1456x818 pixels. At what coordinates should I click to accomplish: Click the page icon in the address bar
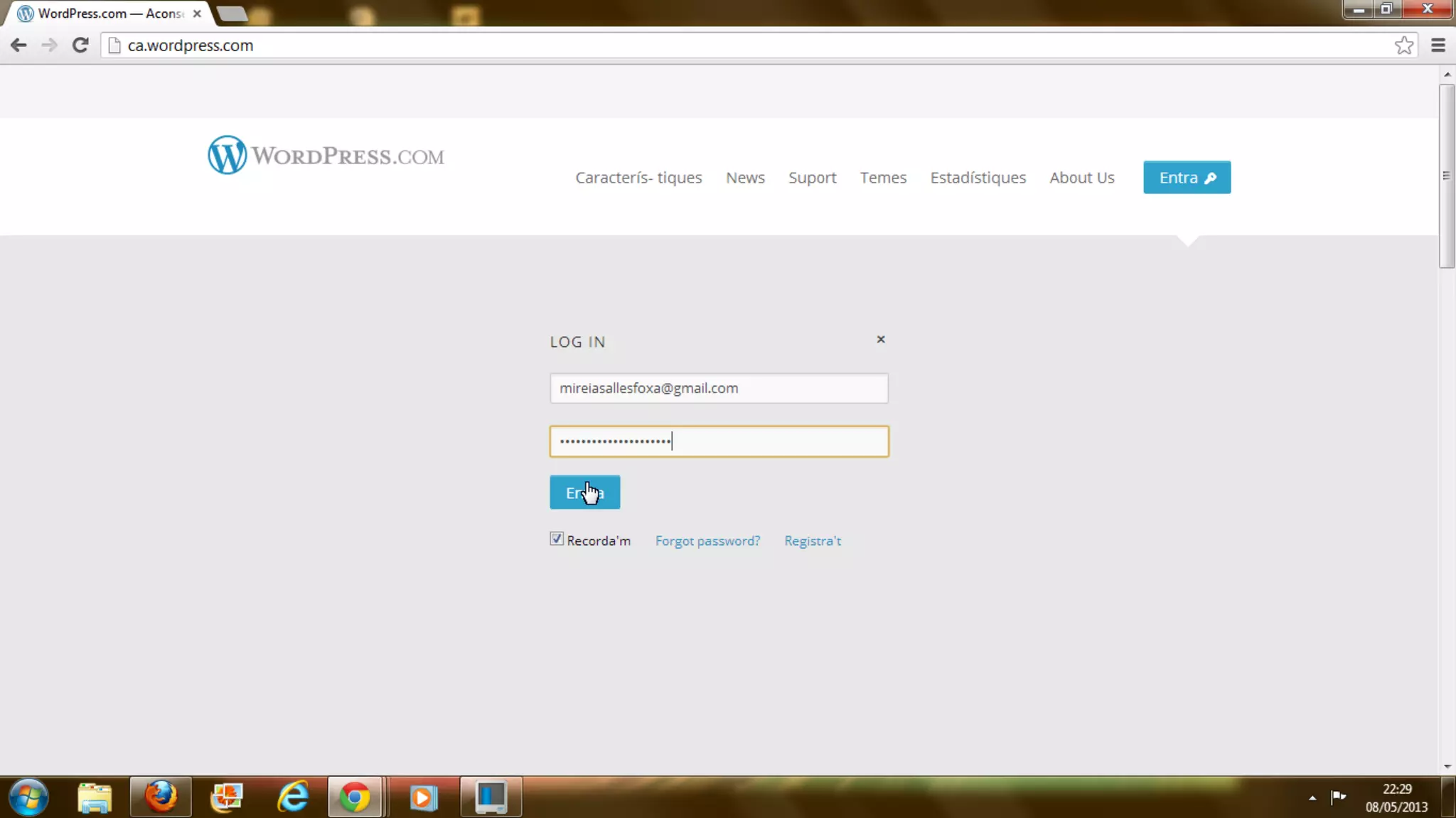[x=114, y=45]
